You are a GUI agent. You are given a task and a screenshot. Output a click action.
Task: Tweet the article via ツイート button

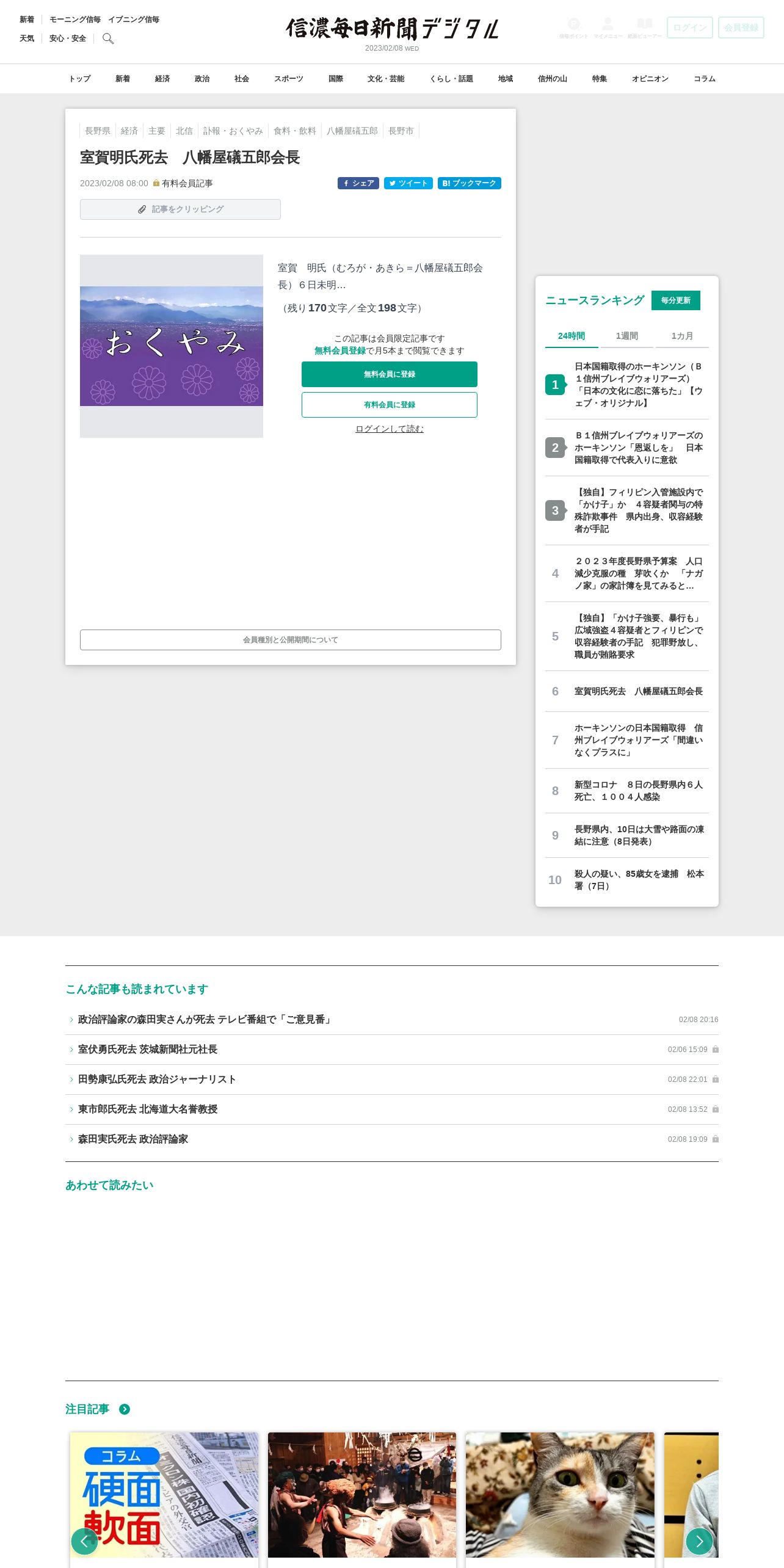408,183
